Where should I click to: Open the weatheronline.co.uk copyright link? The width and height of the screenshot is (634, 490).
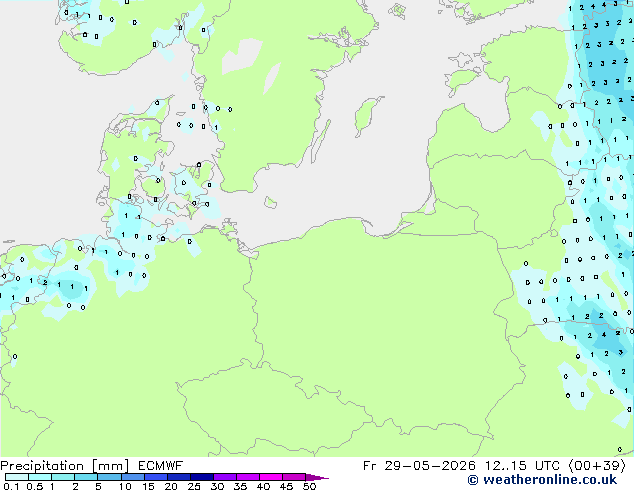[542, 480]
